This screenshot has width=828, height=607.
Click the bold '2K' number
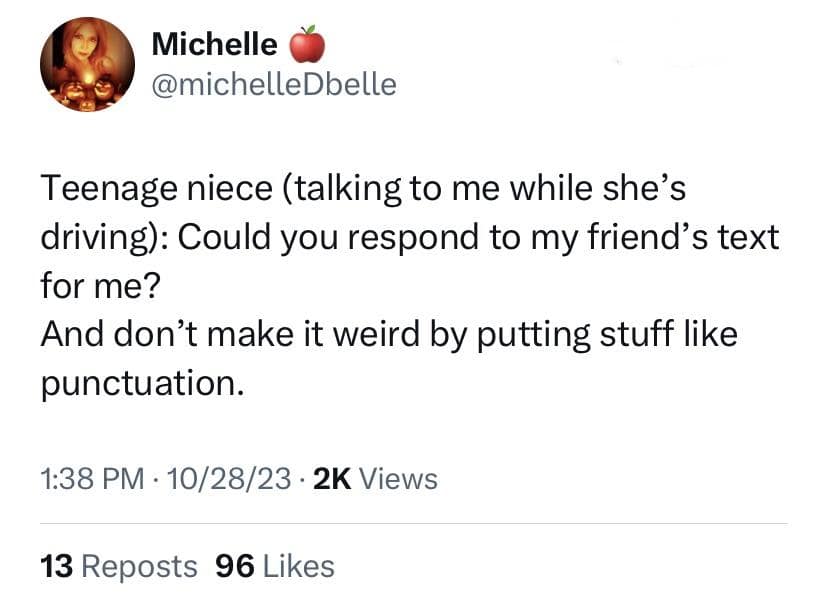(332, 479)
